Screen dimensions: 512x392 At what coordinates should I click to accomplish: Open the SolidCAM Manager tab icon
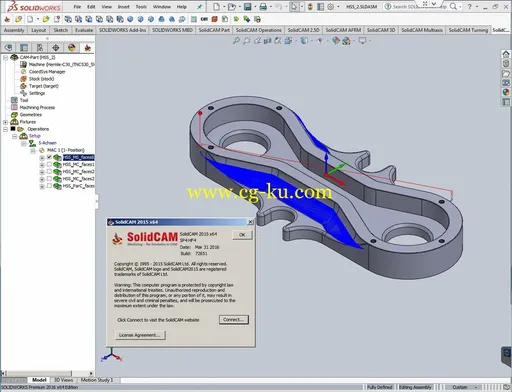coord(87,48)
